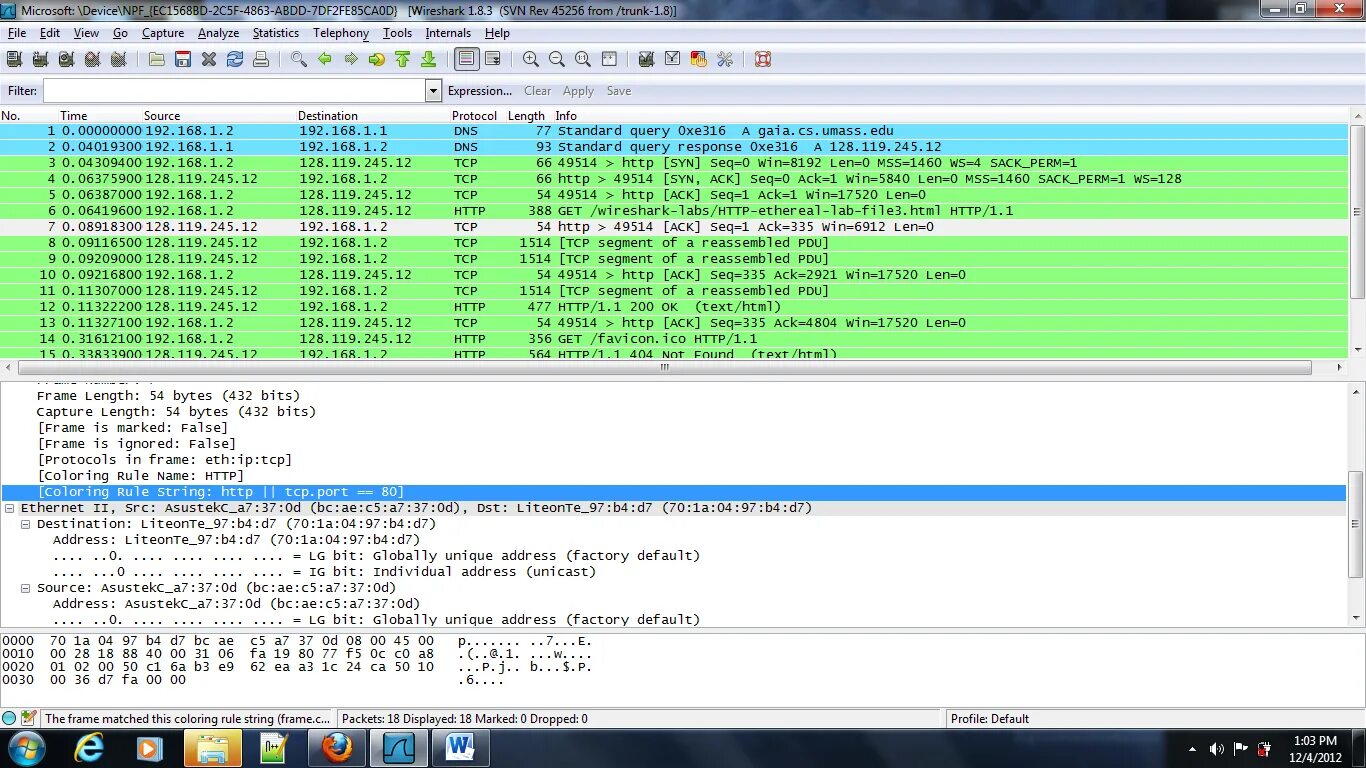Clear the display filter

538,91
